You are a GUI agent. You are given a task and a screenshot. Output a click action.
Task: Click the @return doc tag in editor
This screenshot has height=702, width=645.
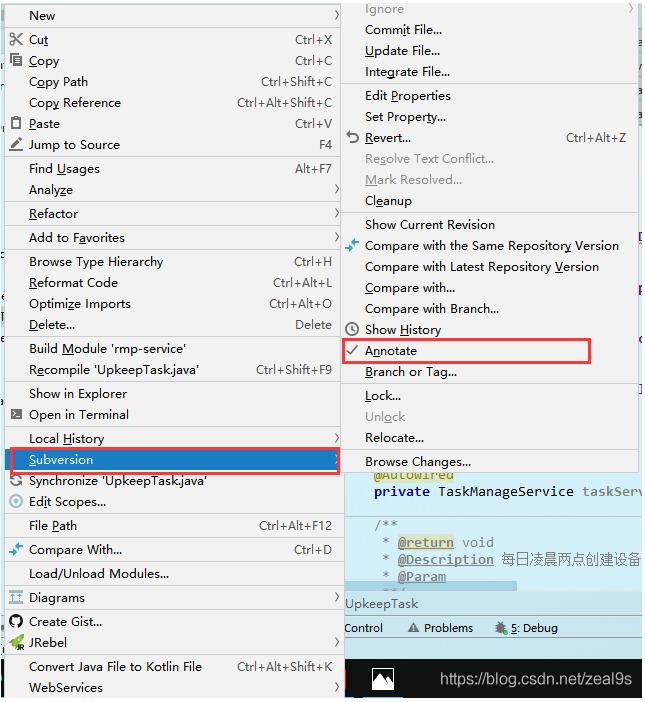[425, 542]
